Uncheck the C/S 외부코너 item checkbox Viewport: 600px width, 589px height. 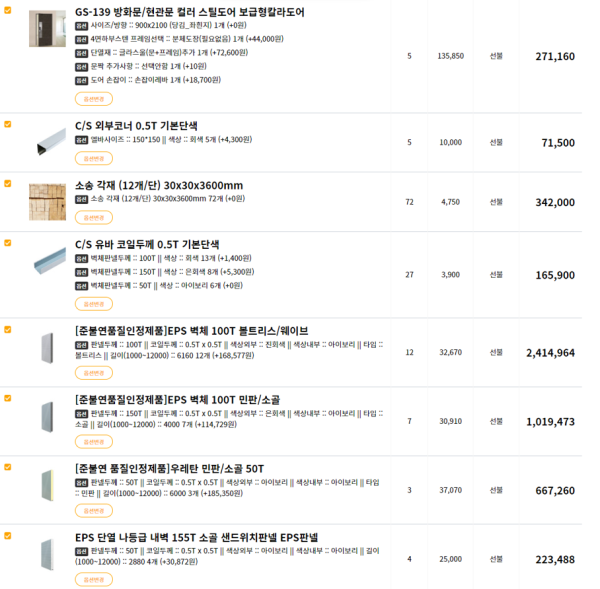[8, 125]
